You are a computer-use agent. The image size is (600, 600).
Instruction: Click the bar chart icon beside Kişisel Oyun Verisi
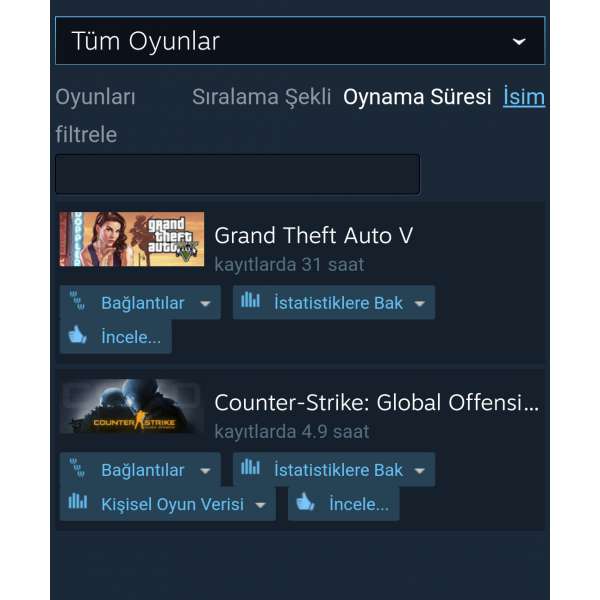[x=78, y=502]
